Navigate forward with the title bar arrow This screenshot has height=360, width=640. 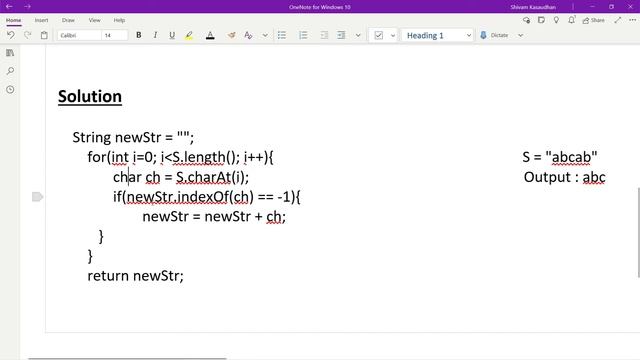(x=27, y=7)
